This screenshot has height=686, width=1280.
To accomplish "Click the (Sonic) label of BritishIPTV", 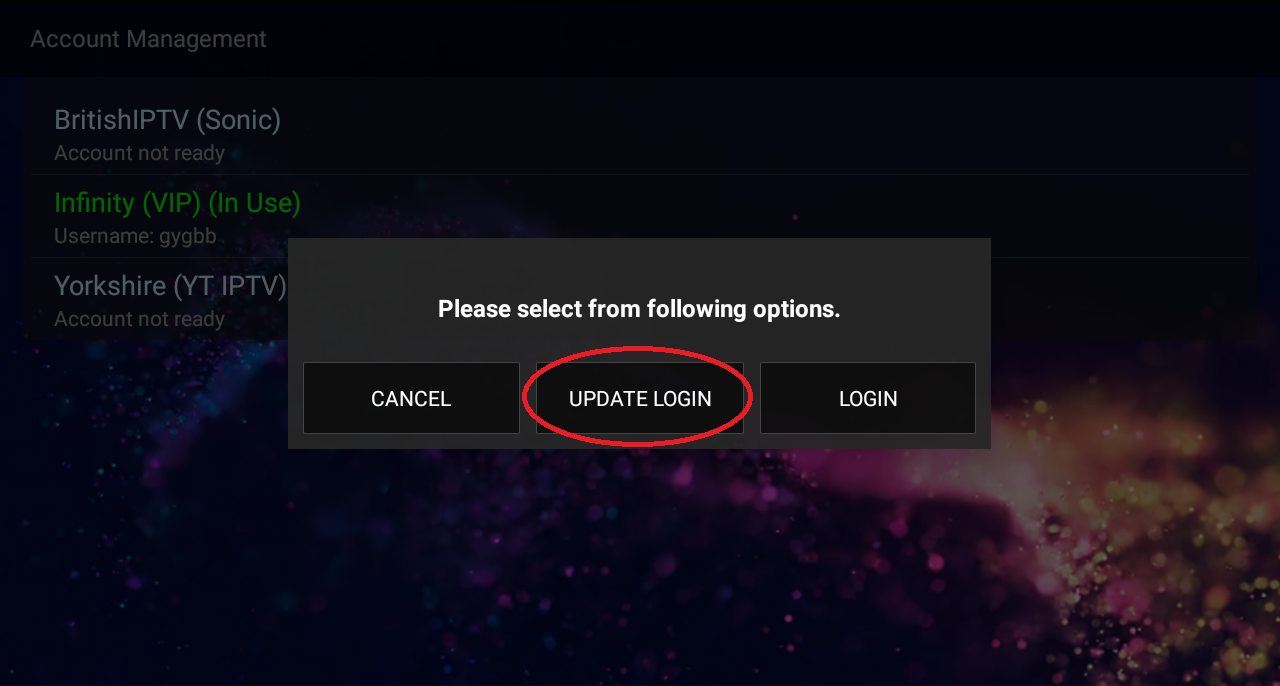I will coord(238,120).
